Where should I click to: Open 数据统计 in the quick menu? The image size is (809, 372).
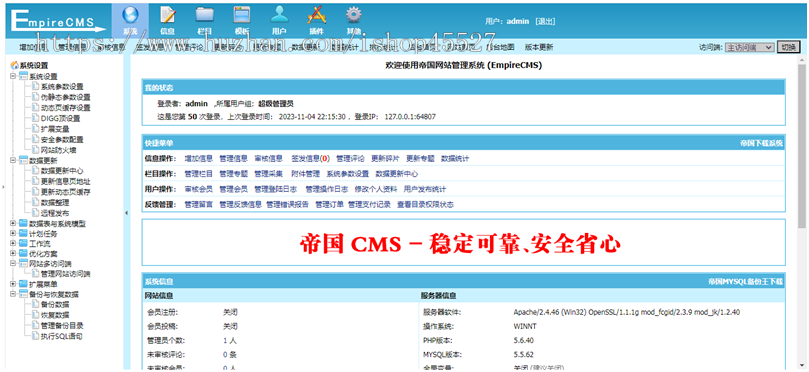[455, 158]
